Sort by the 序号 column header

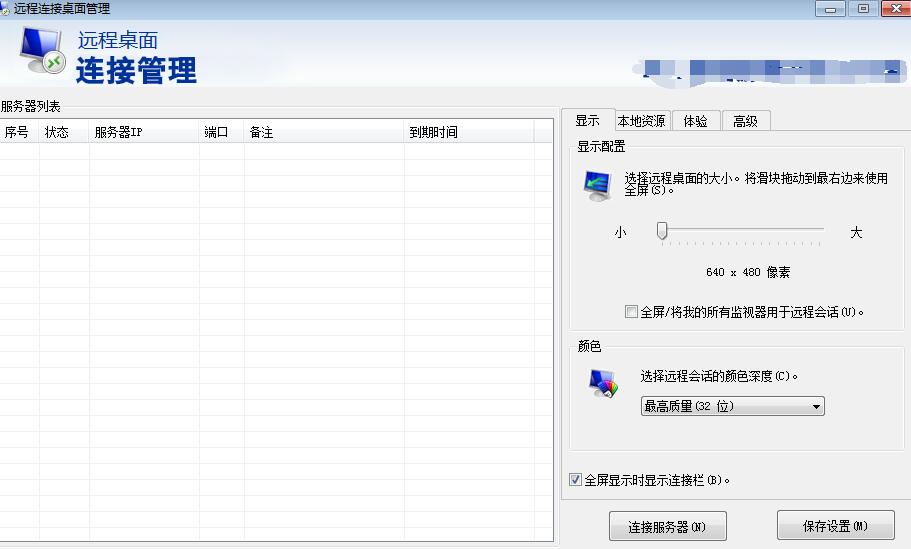pyautogui.click(x=18, y=132)
